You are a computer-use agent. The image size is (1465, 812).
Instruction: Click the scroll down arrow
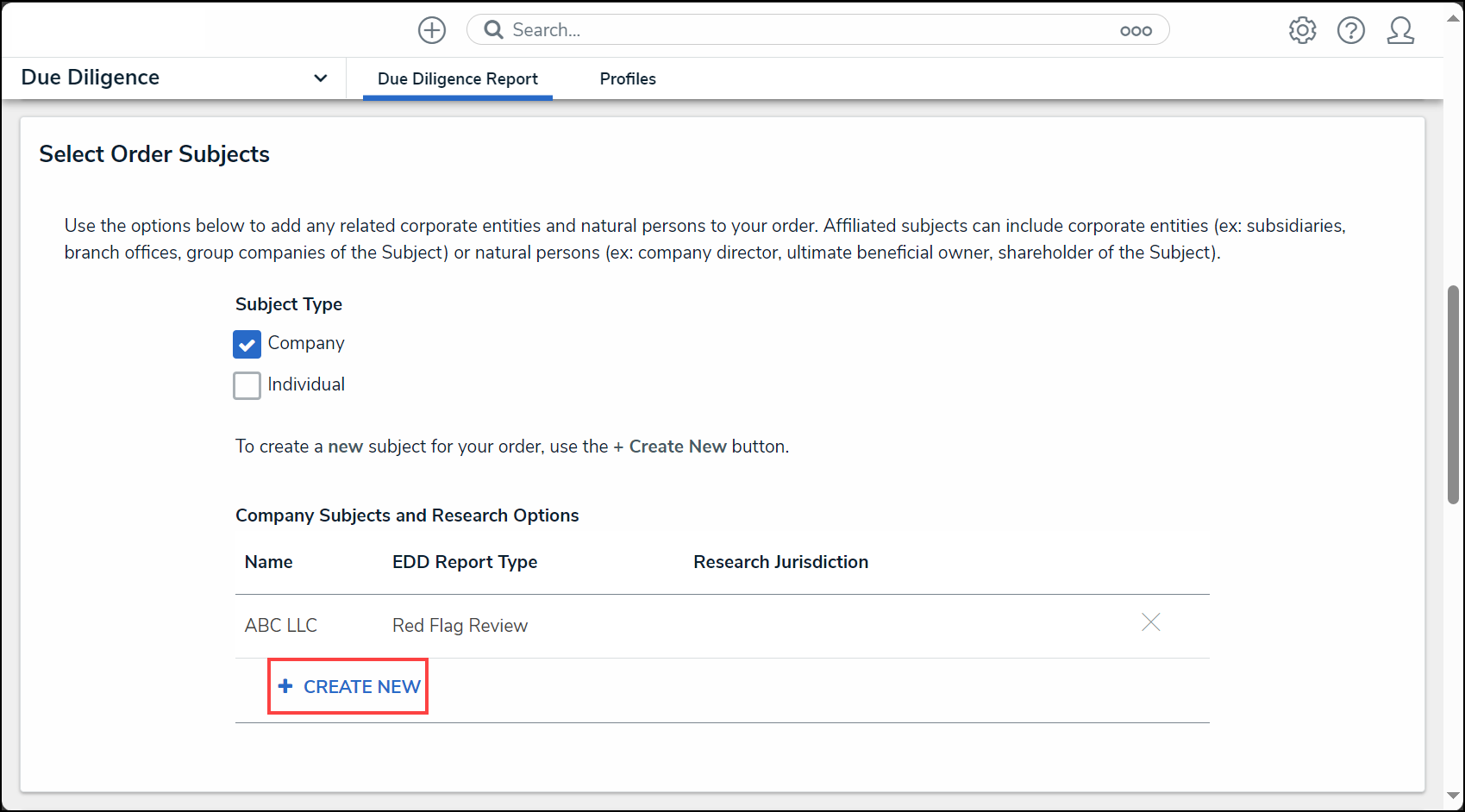[1453, 796]
